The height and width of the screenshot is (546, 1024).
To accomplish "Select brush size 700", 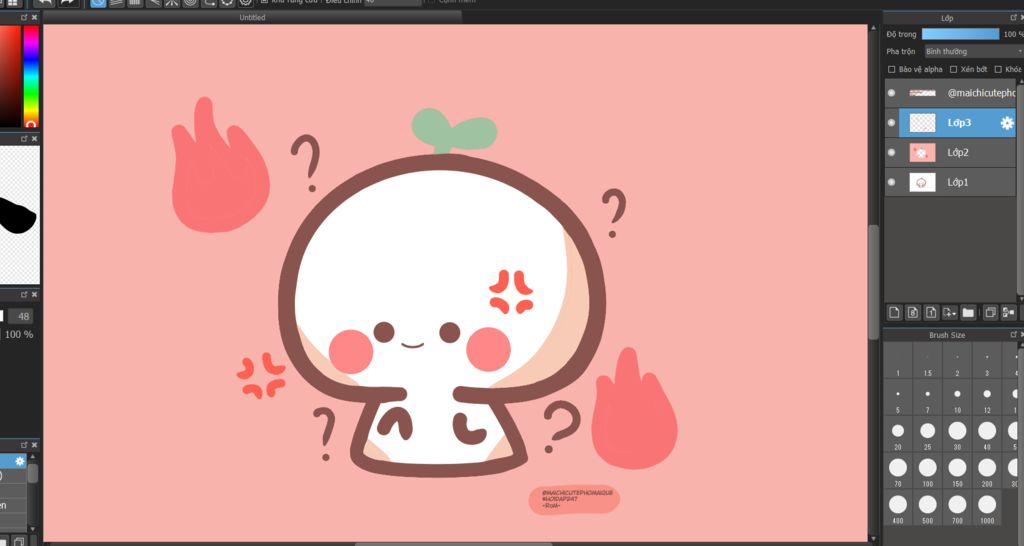I will click(957, 507).
